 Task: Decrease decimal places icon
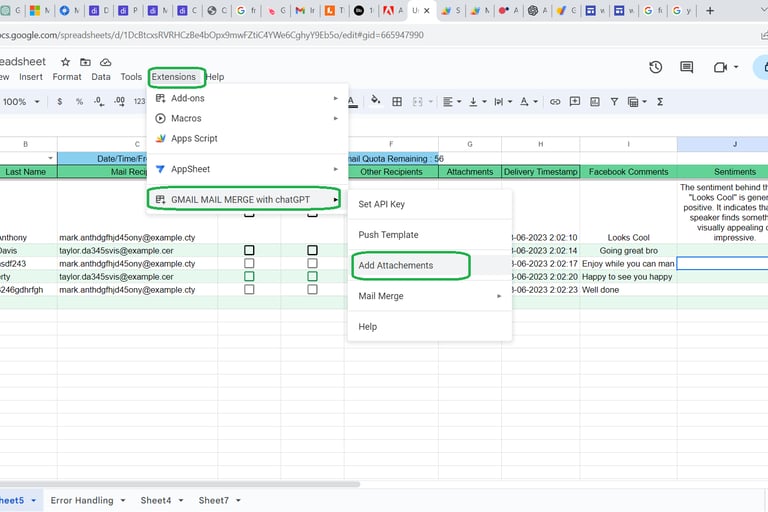coord(99,102)
